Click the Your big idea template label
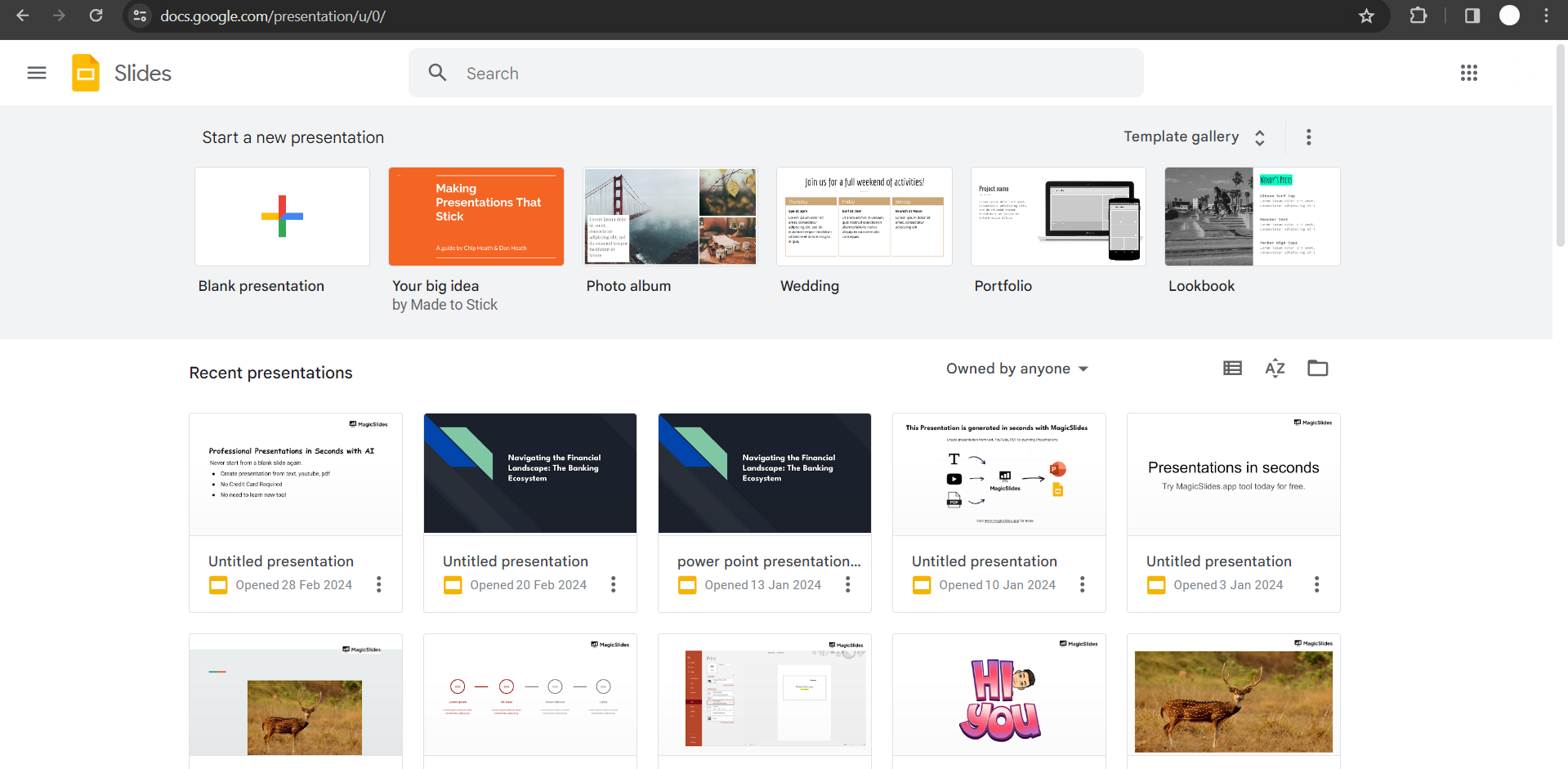The height and width of the screenshot is (769, 1568). point(436,286)
